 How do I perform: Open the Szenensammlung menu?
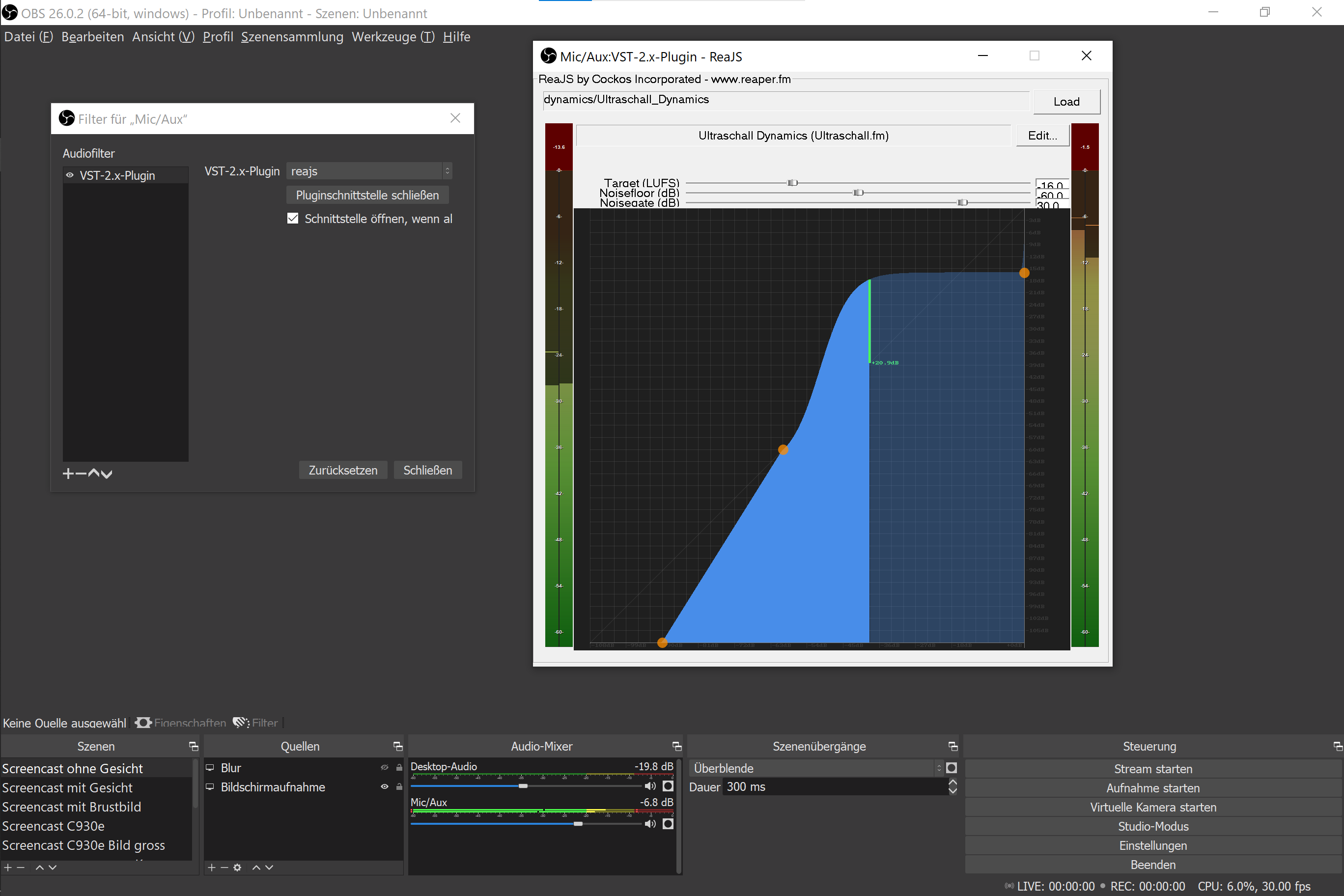tap(292, 36)
